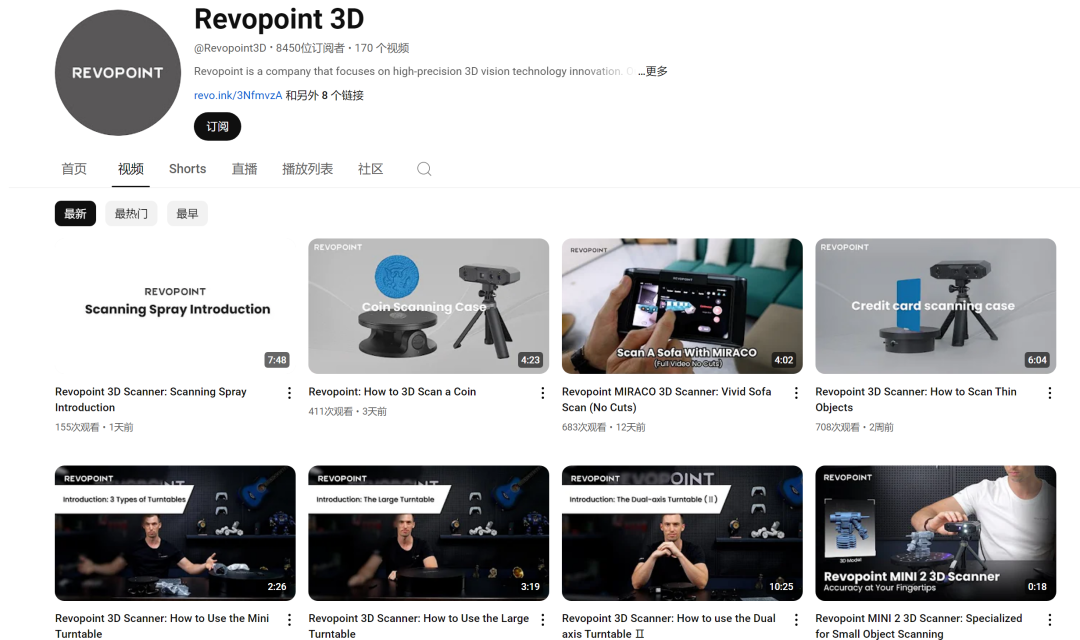Open three-dot menu for Vivid Sofa Scan video
The height and width of the screenshot is (640, 1080).
pos(797,393)
